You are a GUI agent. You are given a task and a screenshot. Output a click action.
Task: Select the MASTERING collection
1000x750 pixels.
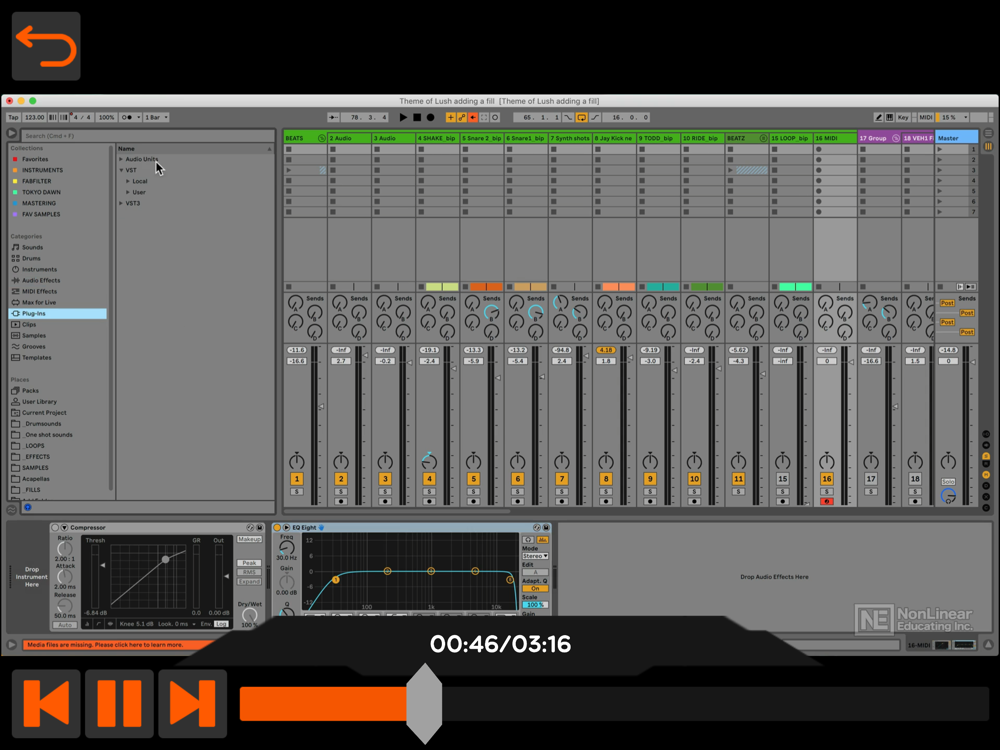39,203
